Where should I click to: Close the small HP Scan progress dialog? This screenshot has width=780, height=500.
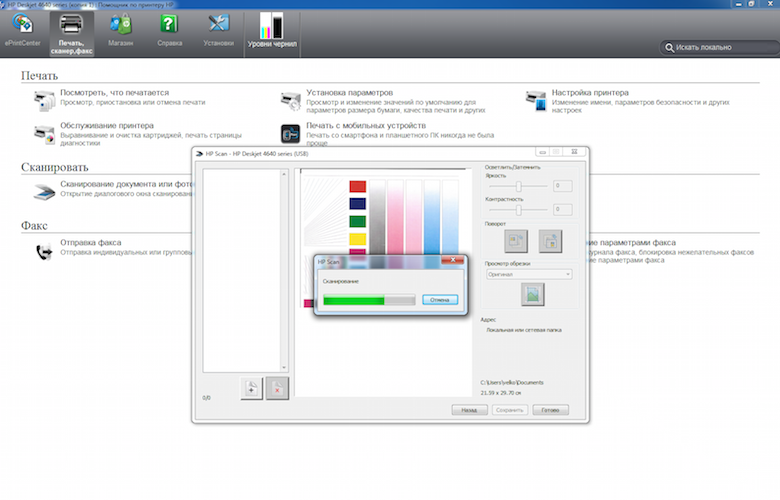(453, 260)
